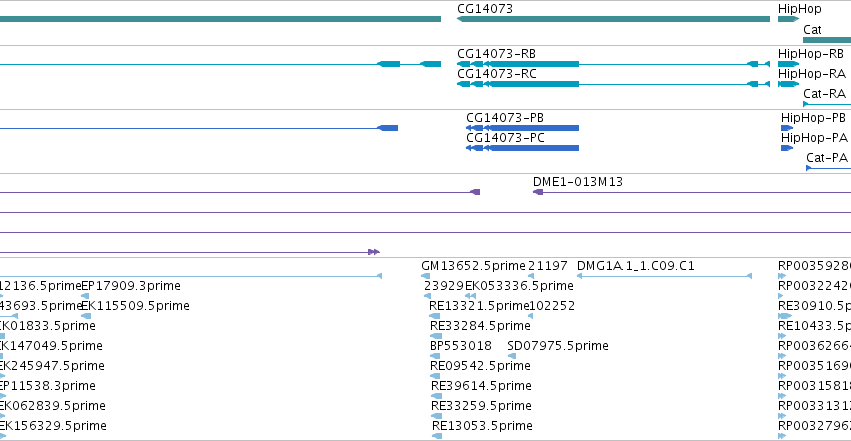This screenshot has width=851, height=441.
Task: Select the CG14073 gene bar
Action: click(613, 19)
